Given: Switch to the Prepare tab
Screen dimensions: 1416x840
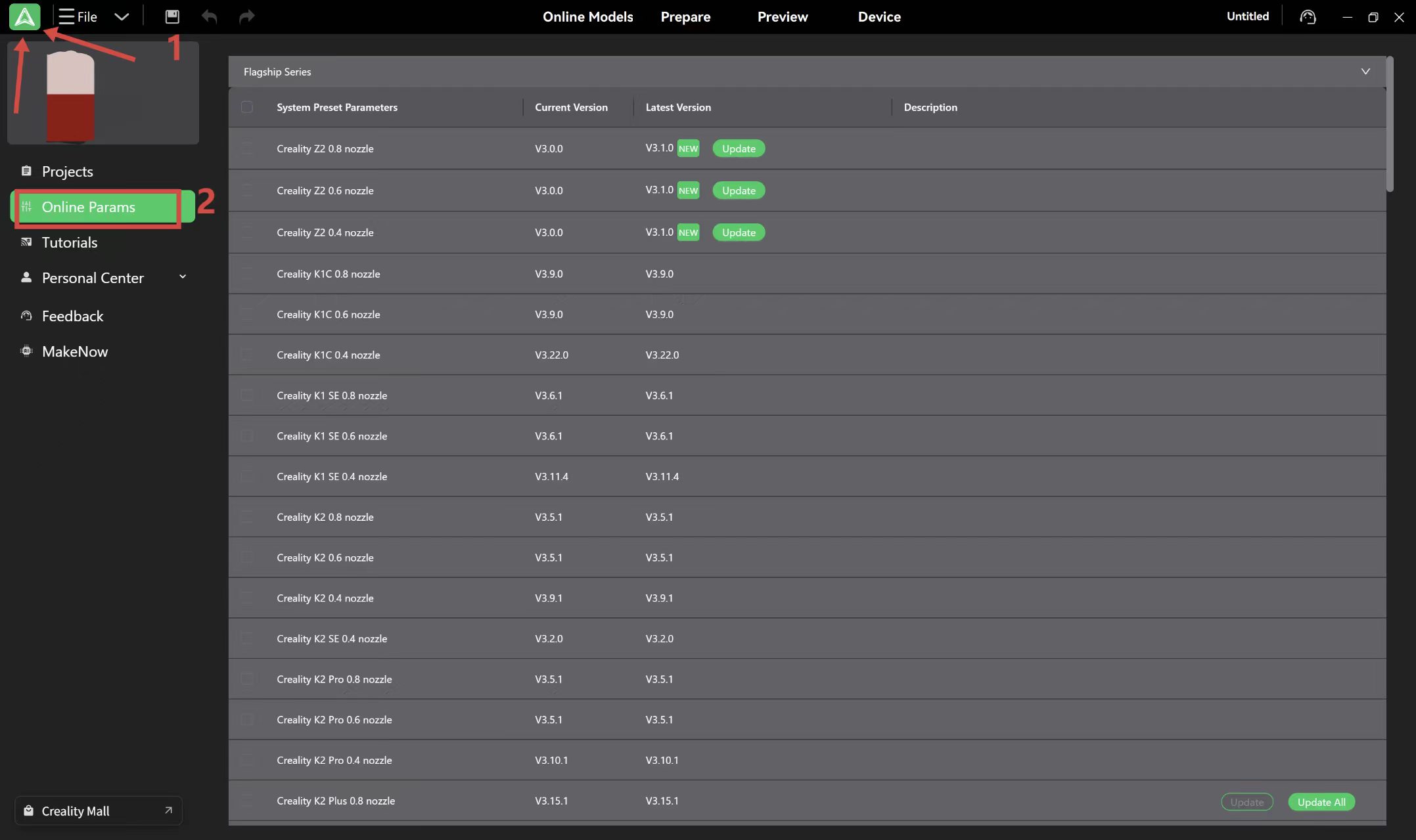Looking at the screenshot, I should click(685, 16).
